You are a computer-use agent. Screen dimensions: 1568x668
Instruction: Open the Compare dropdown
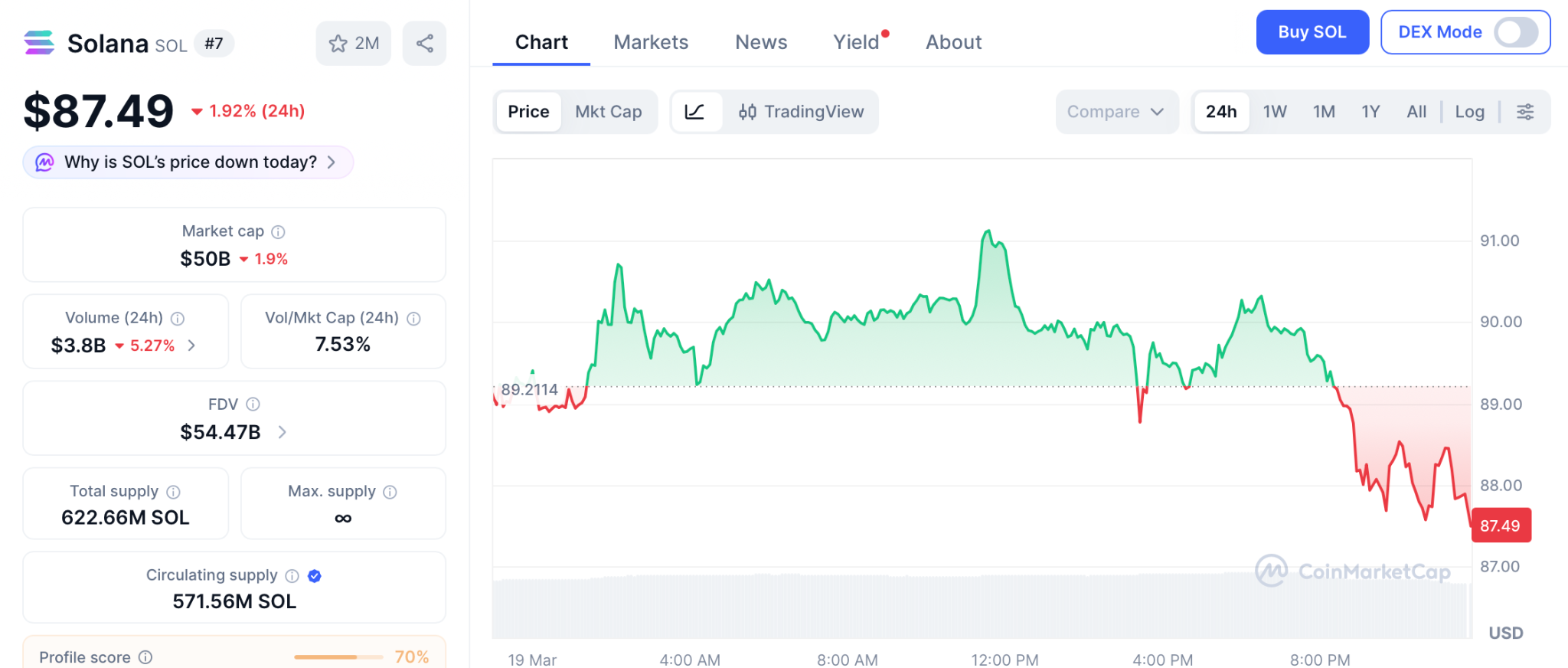pyautogui.click(x=1116, y=112)
